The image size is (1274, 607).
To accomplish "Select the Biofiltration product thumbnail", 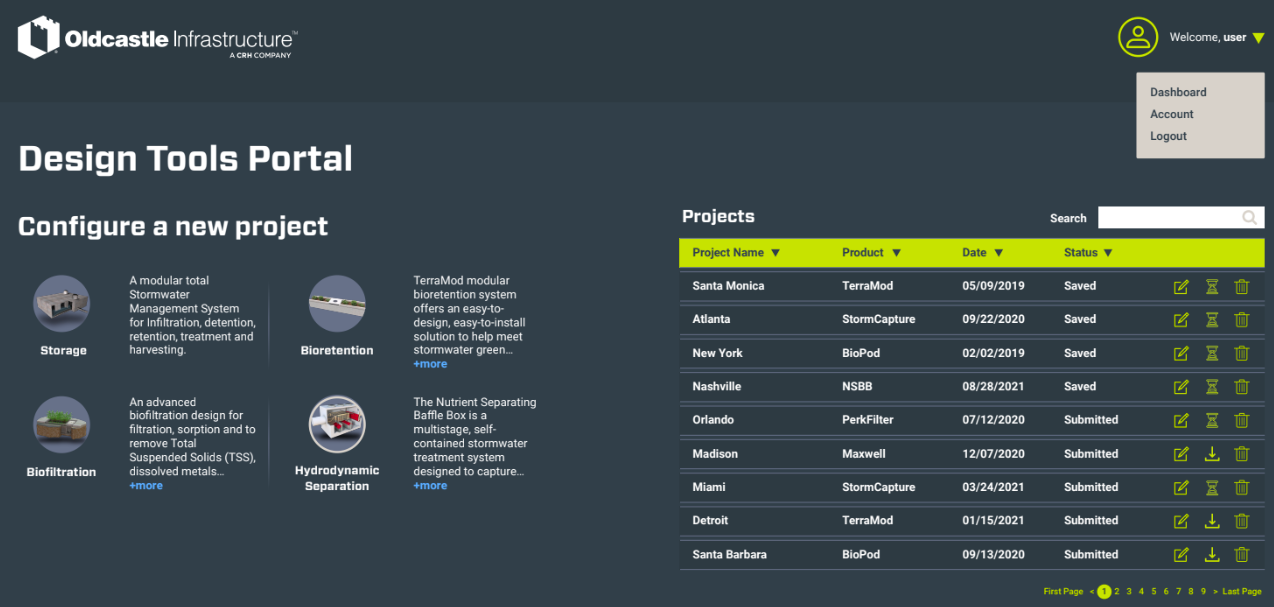I will point(62,425).
